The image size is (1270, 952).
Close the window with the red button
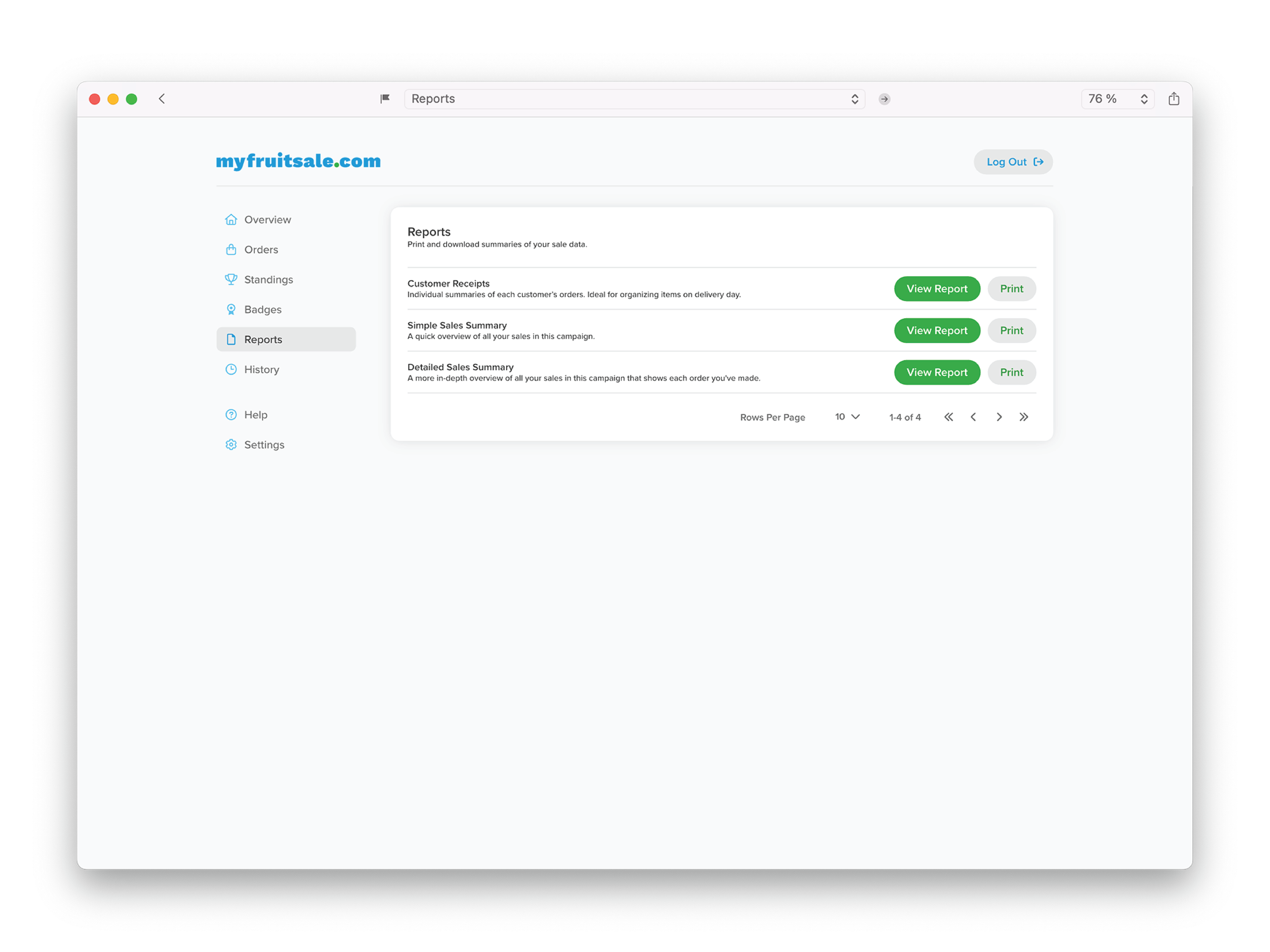point(95,99)
